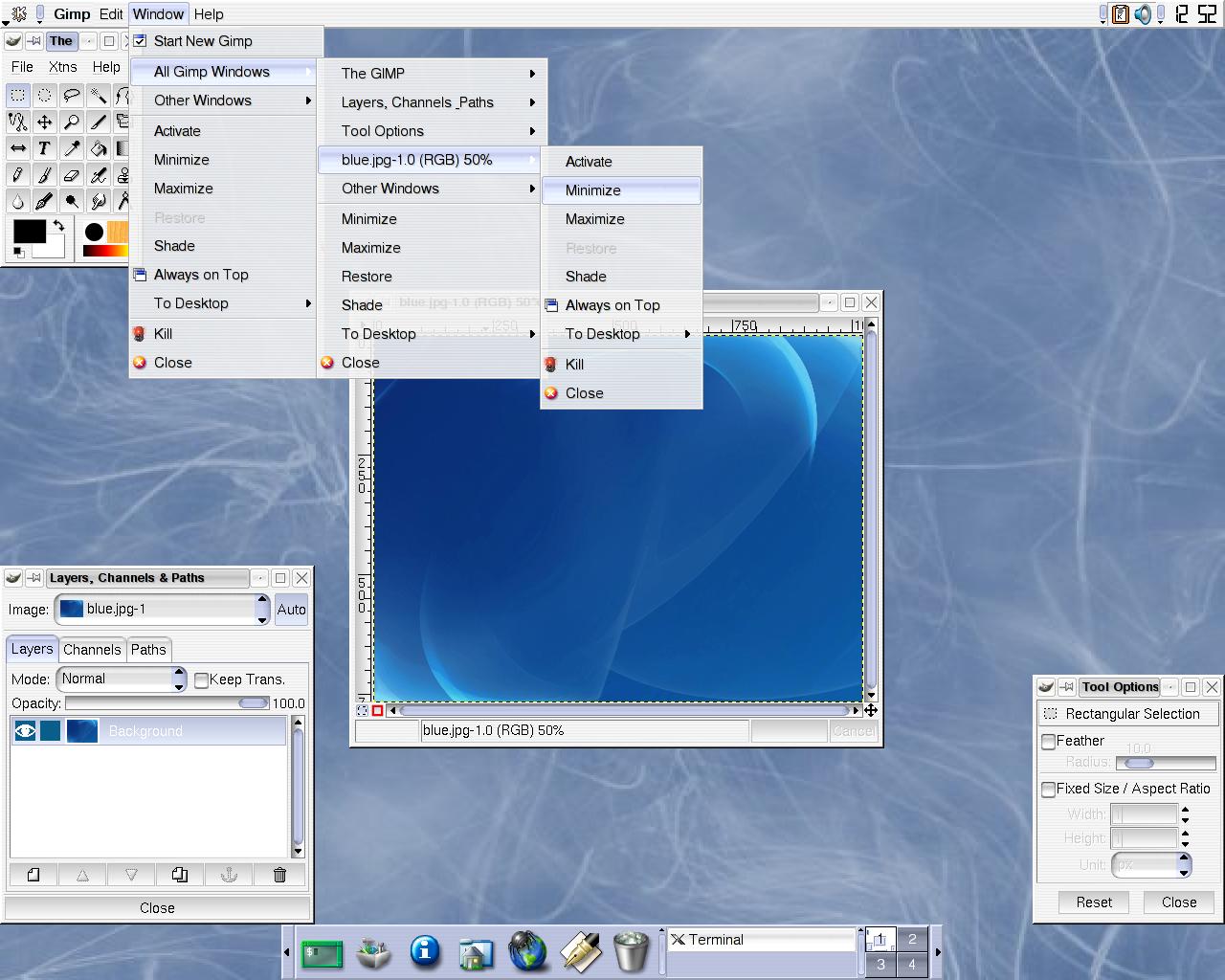Select the Eraser tool
Viewport: 1225px width, 980px height.
coord(71,175)
